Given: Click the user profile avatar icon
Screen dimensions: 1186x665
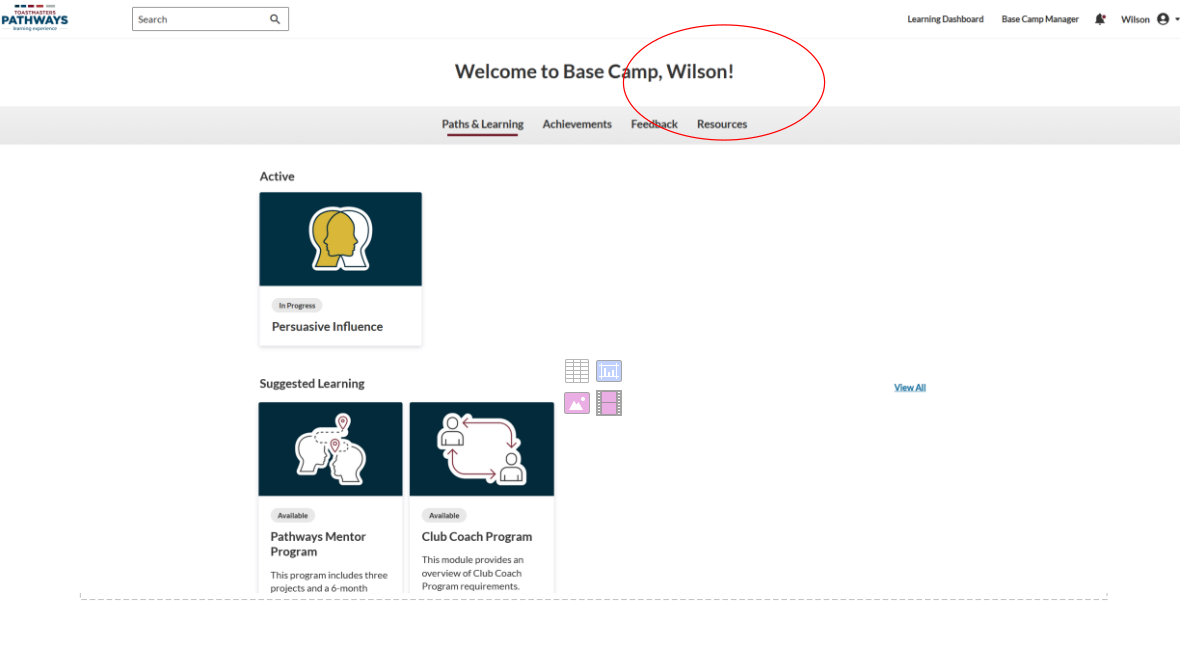Looking at the screenshot, I should pyautogui.click(x=1162, y=19).
